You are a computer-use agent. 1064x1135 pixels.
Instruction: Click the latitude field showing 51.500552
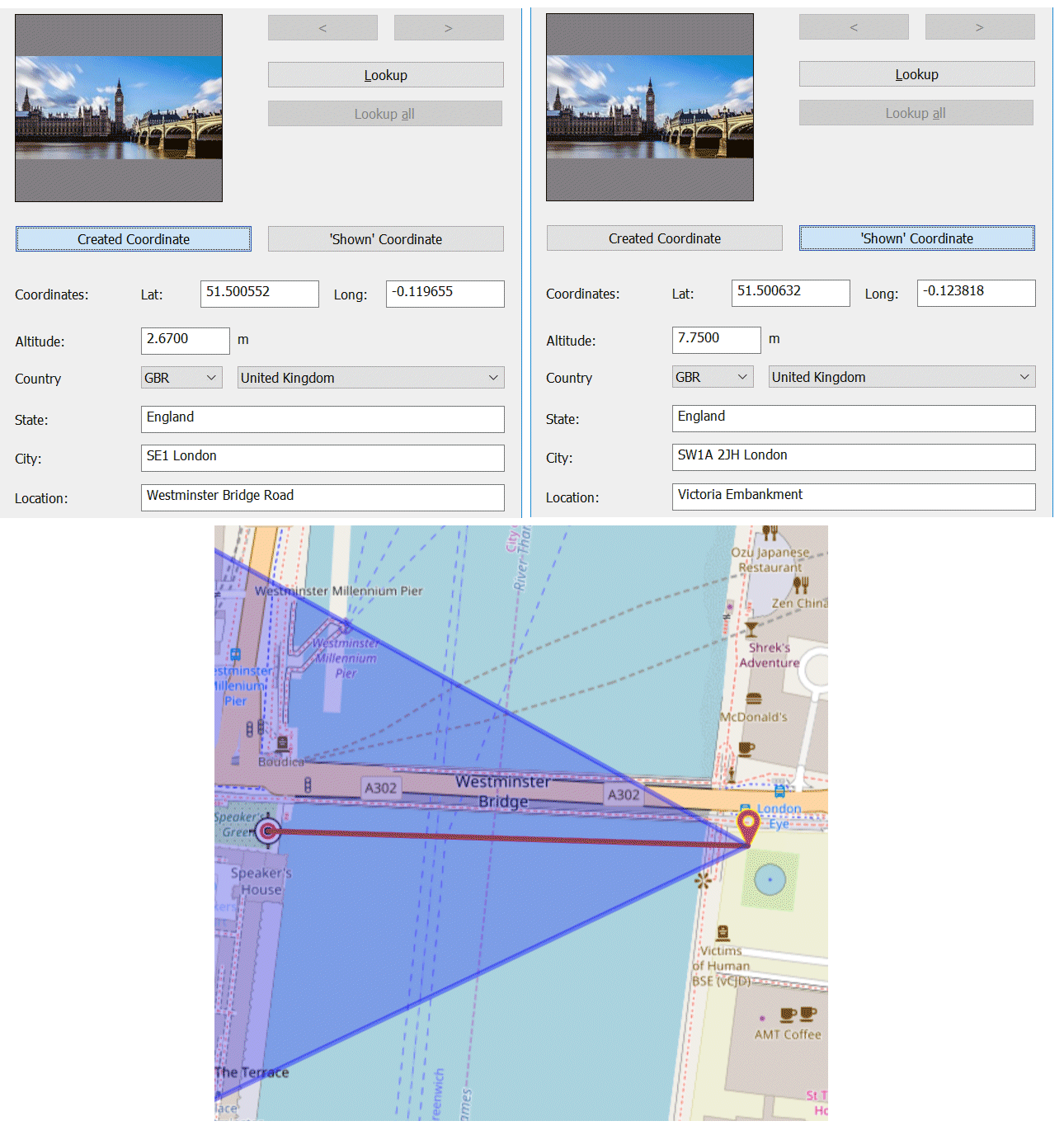[x=259, y=294]
